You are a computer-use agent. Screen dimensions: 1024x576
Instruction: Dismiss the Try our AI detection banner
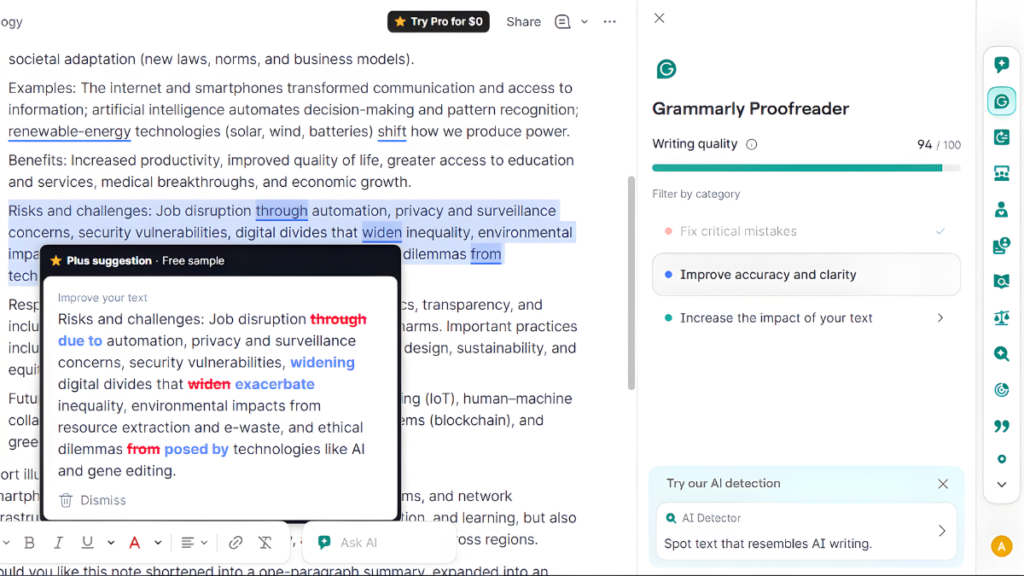click(x=943, y=484)
